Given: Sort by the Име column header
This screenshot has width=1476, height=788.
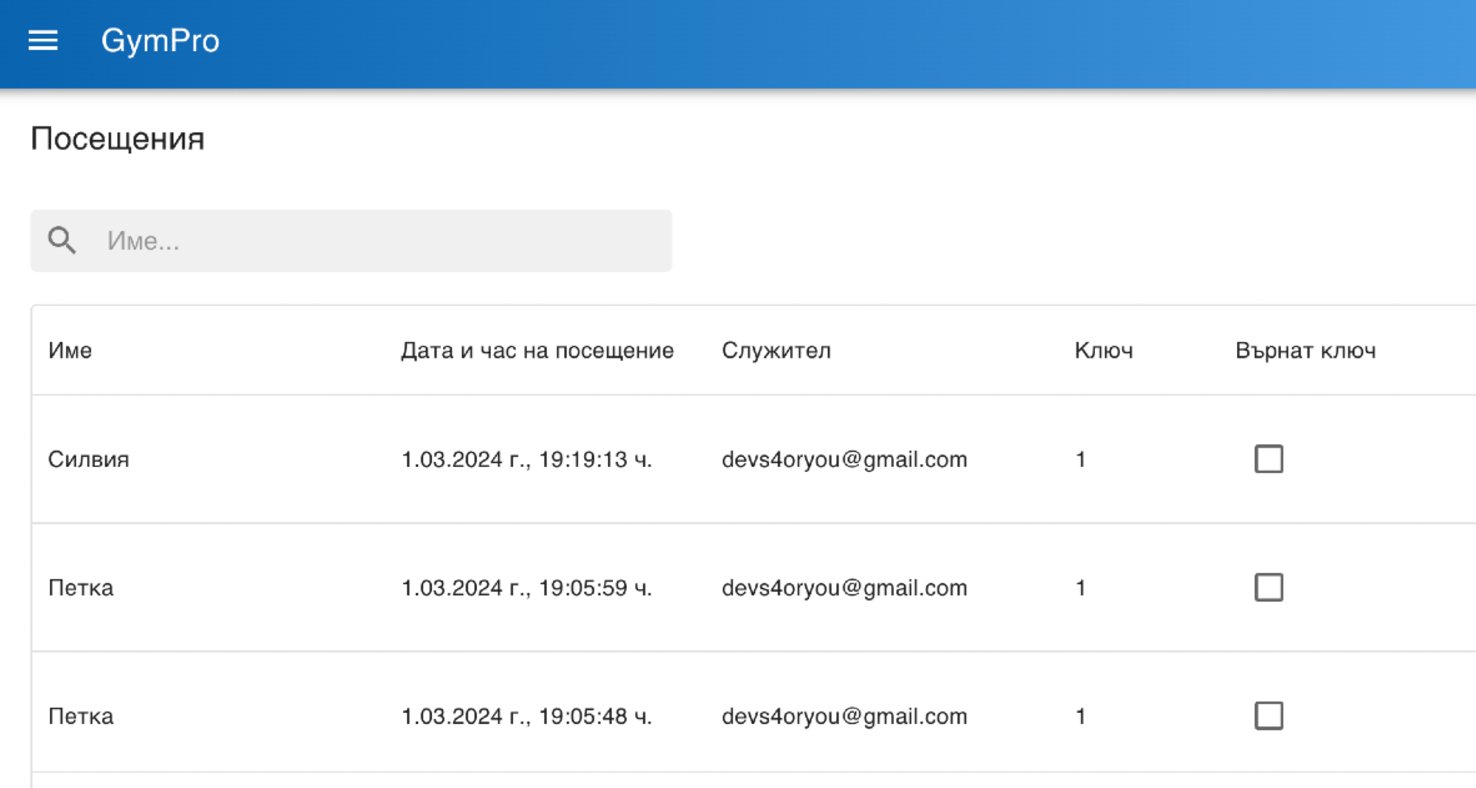Looking at the screenshot, I should click(x=70, y=351).
